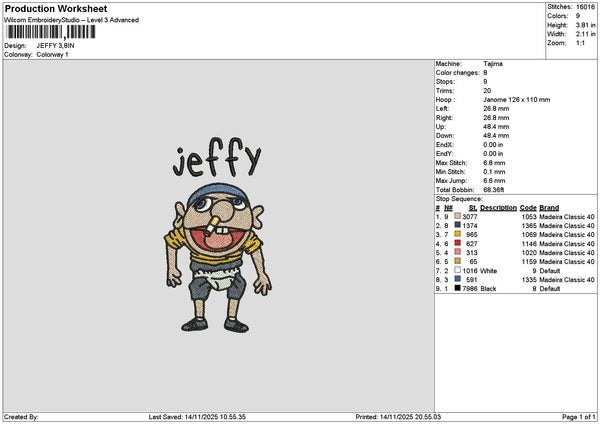Screen dimensions: 600x424
Task: Click the Black thread color swatch
Action: [457, 288]
